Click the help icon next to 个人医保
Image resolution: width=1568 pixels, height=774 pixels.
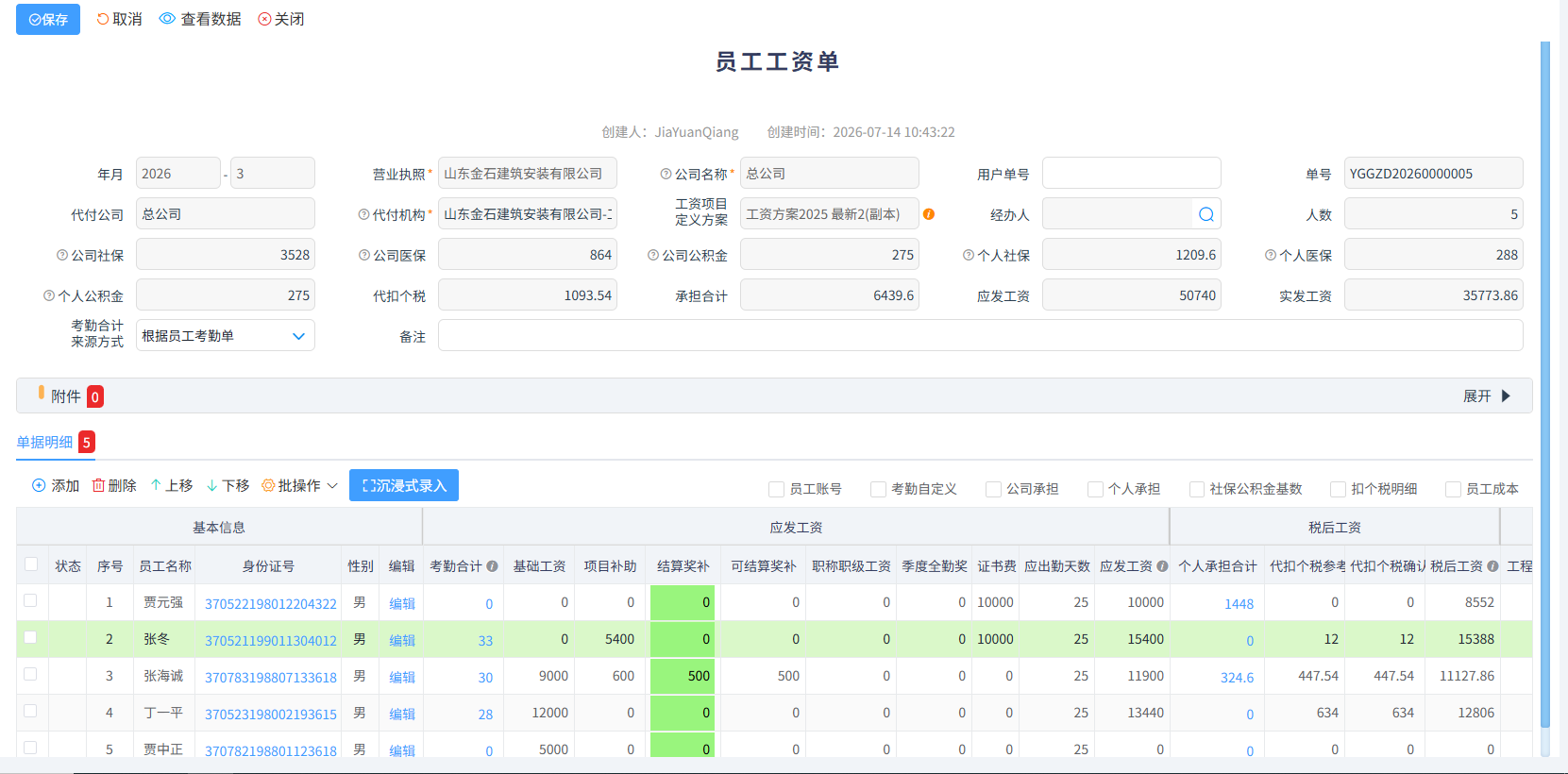point(1271,255)
